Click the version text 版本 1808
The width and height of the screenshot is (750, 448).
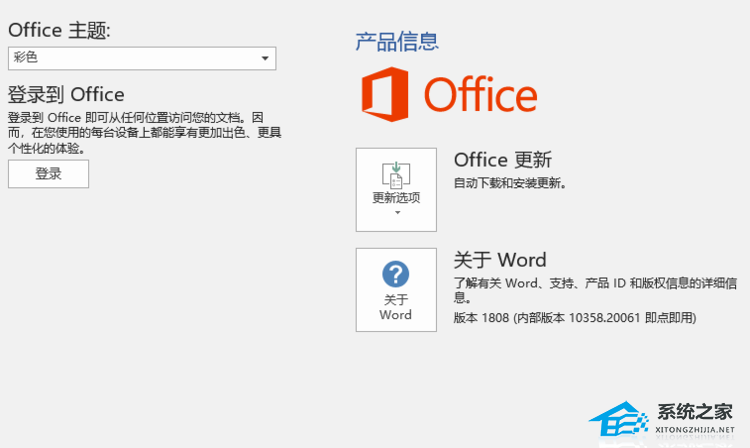coord(574,317)
